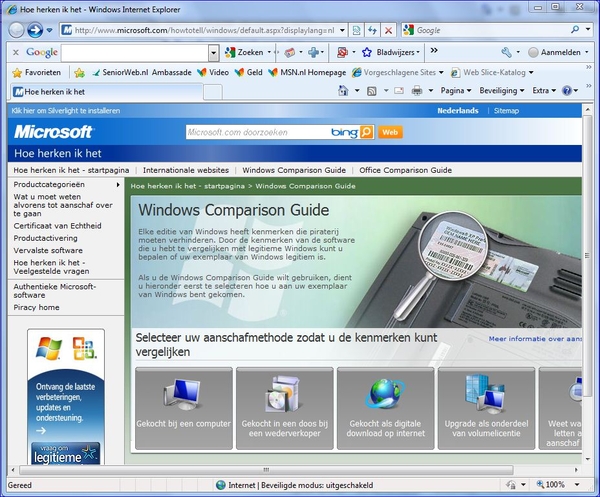Click the Aanmelden sign-in button
This screenshot has width=600, height=497.
coord(558,52)
